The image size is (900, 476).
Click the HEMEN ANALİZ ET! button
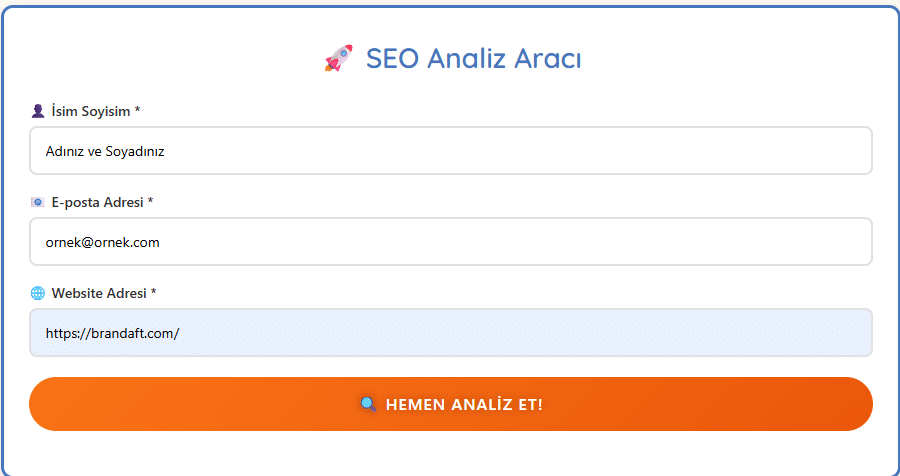[x=451, y=404]
